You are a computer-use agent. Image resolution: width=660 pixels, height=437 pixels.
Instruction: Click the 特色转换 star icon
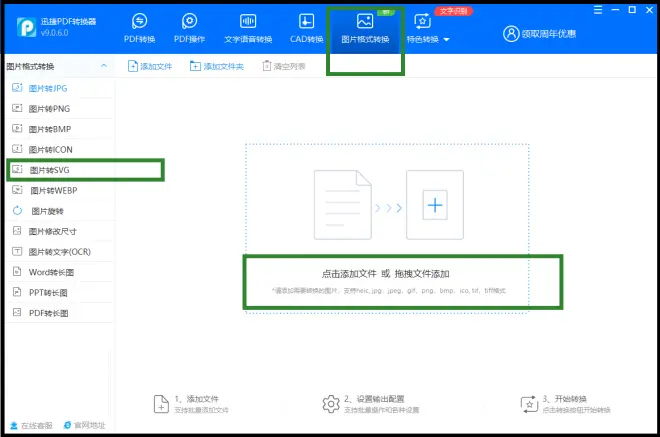423,21
